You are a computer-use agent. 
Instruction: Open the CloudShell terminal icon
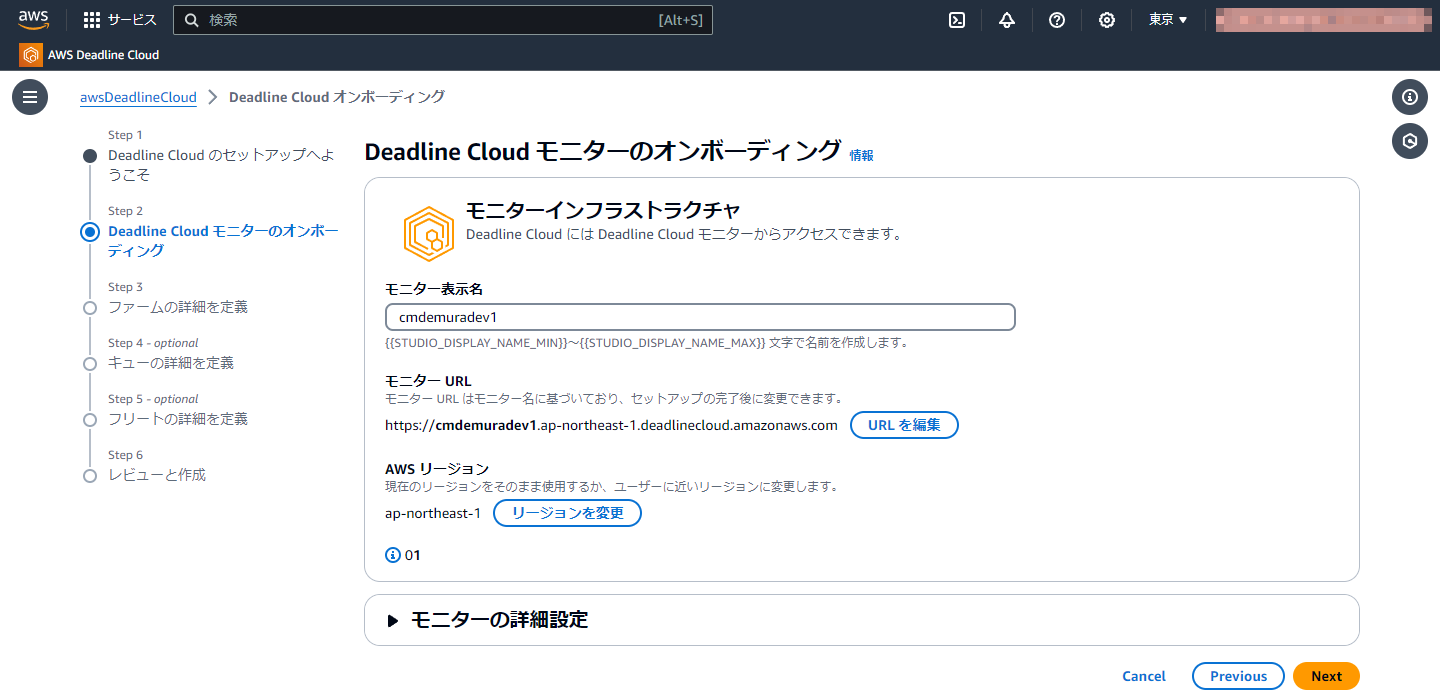(x=956, y=19)
